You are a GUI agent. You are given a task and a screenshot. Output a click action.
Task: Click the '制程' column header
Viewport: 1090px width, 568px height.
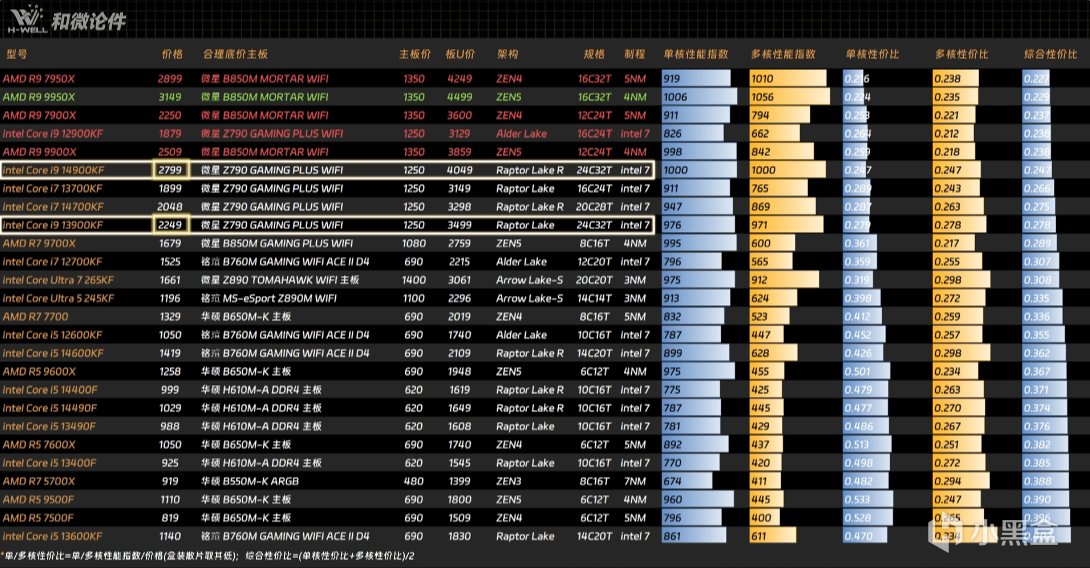(635, 54)
